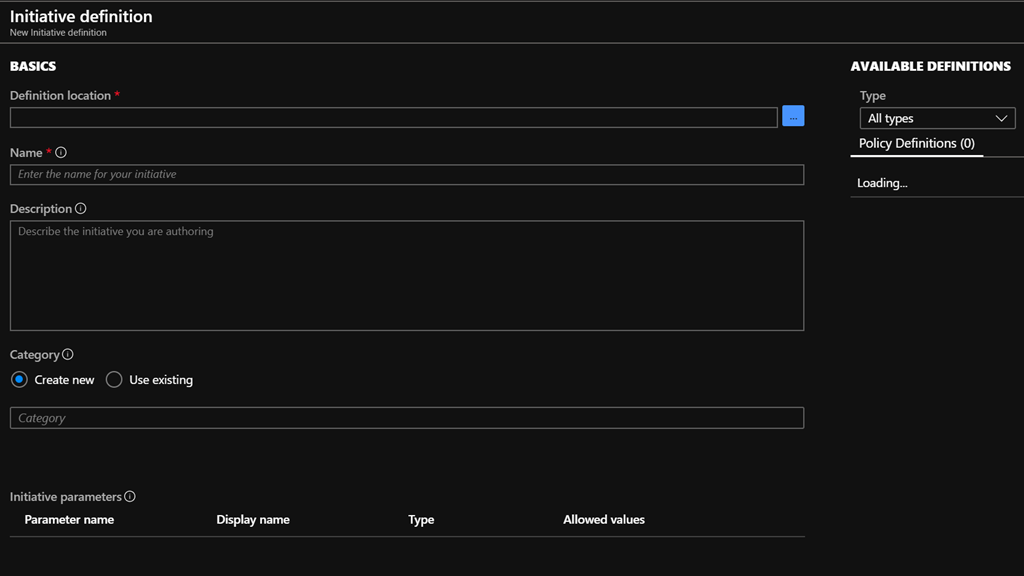
Task: Click the AVAILABLE DEFINITIONS panel heading
Action: point(930,66)
